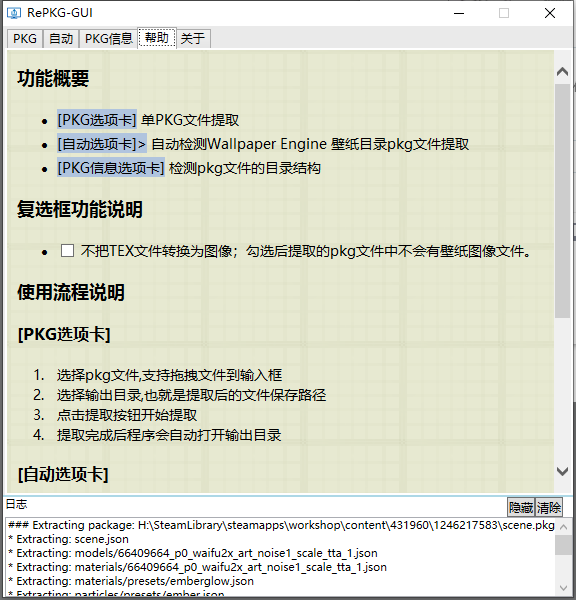Click the 清除 log button
Screen dimensions: 576x600
[x=548, y=508]
